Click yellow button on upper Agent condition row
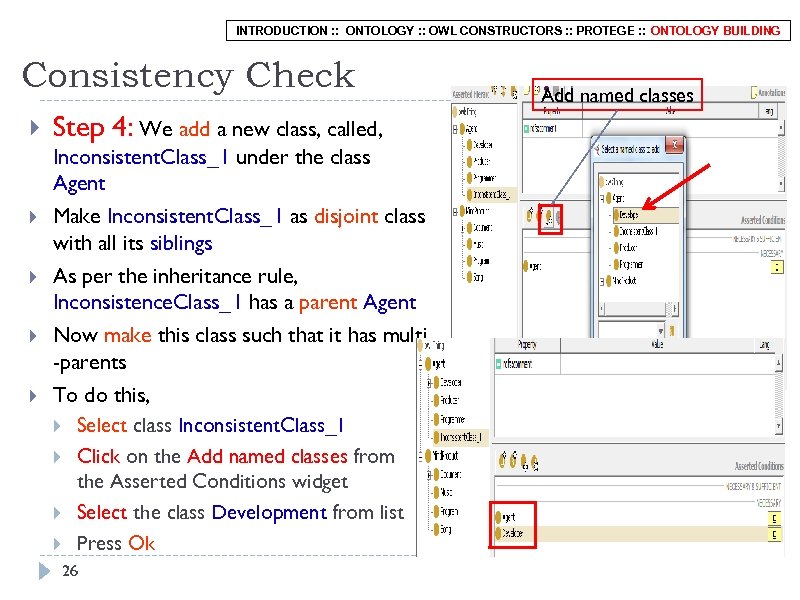800x600 pixels. pos(777,267)
